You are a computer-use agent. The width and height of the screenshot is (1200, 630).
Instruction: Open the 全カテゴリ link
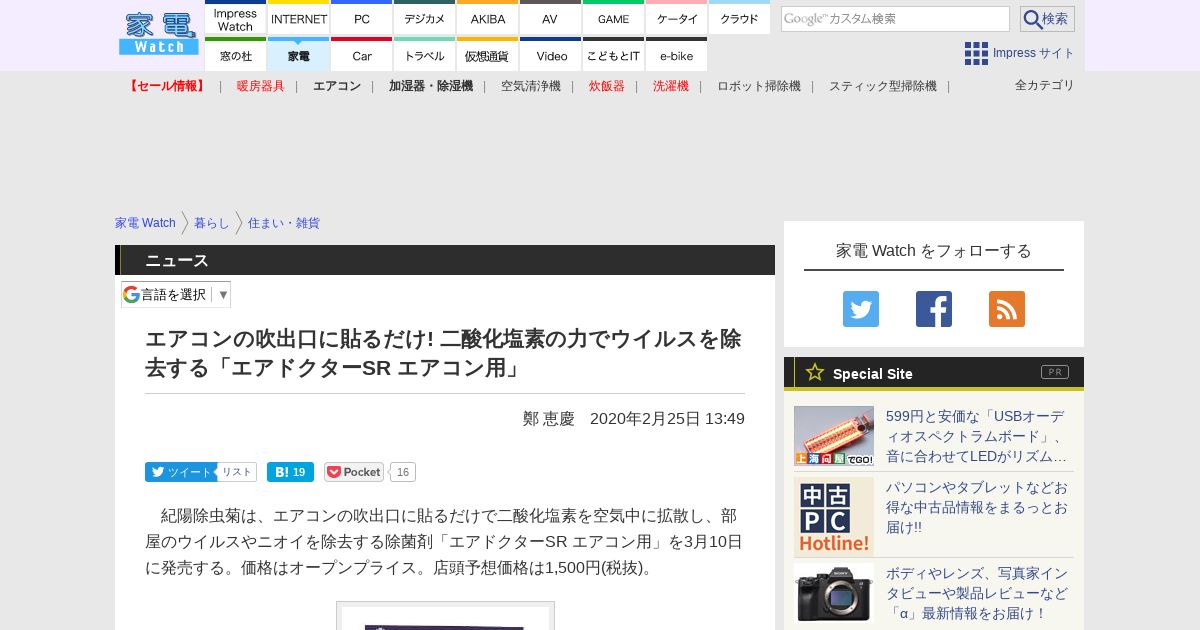pyautogui.click(x=1045, y=85)
